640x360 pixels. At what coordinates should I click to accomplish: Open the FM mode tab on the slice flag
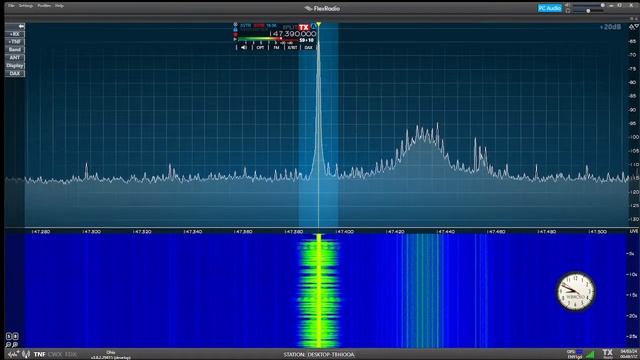276,48
